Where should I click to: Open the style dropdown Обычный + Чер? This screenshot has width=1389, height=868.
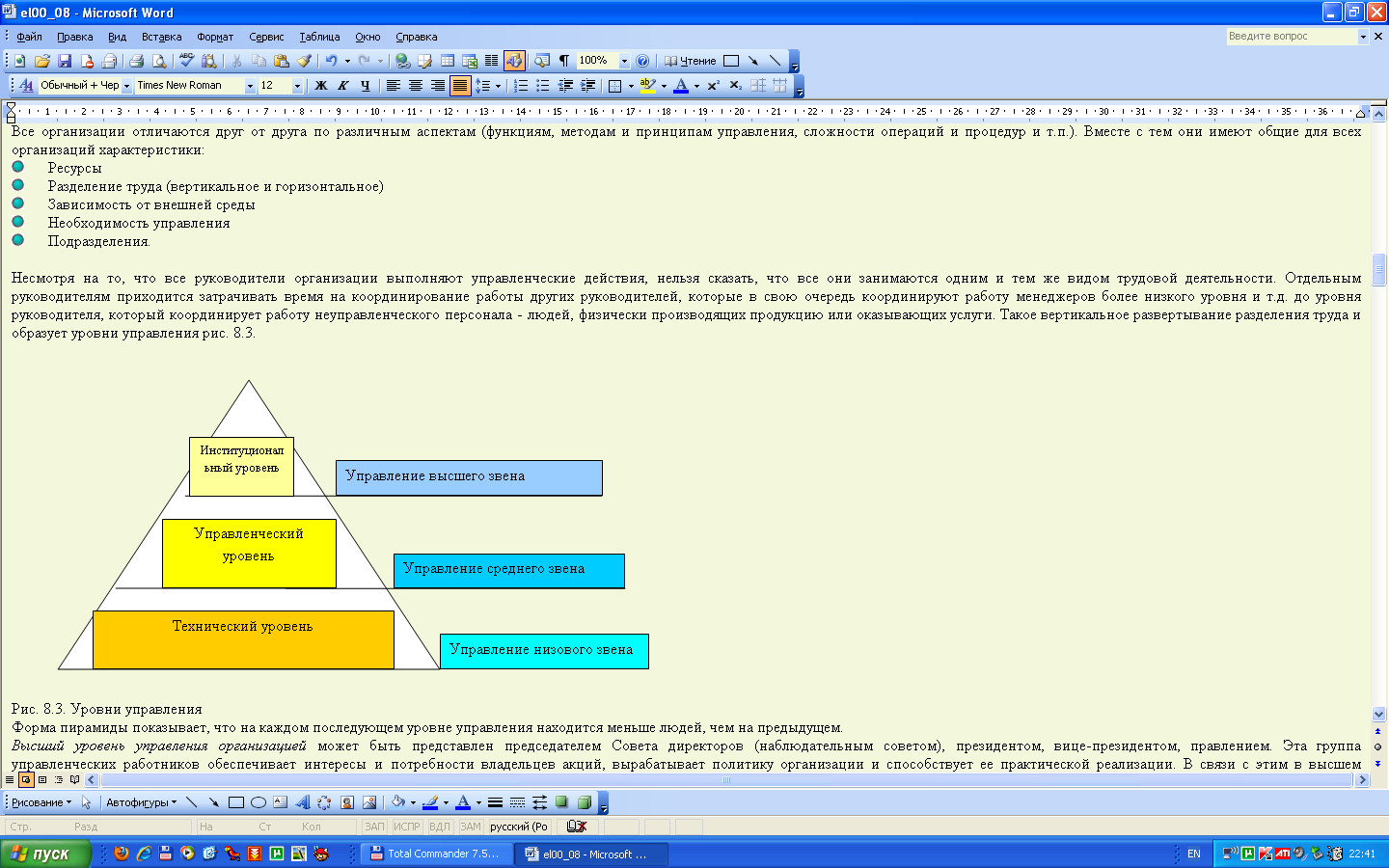(126, 86)
